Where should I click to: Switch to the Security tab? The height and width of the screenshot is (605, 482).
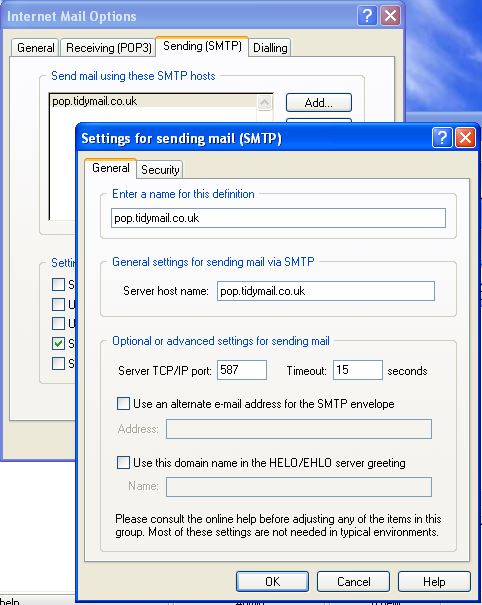coord(160,170)
